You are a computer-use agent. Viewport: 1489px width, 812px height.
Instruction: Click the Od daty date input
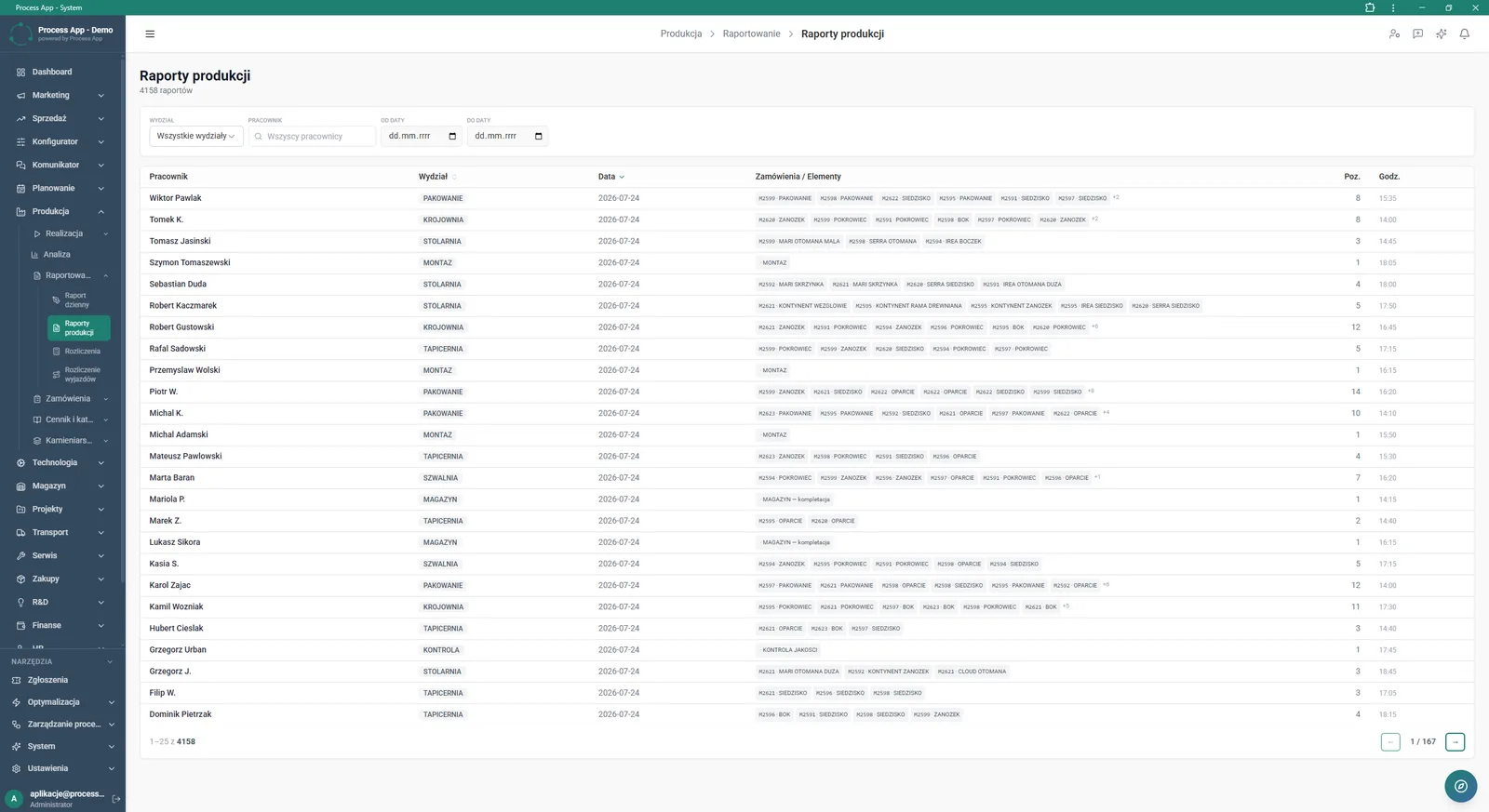coord(422,136)
